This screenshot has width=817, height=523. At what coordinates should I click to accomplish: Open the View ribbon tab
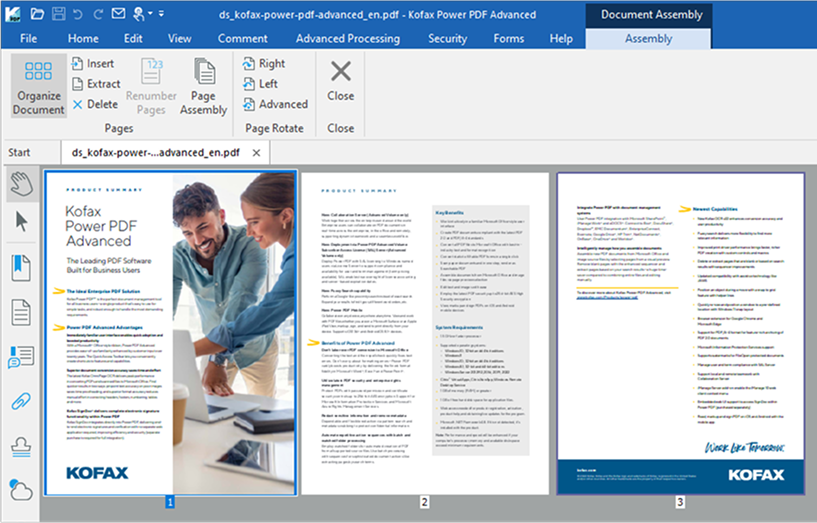point(179,39)
